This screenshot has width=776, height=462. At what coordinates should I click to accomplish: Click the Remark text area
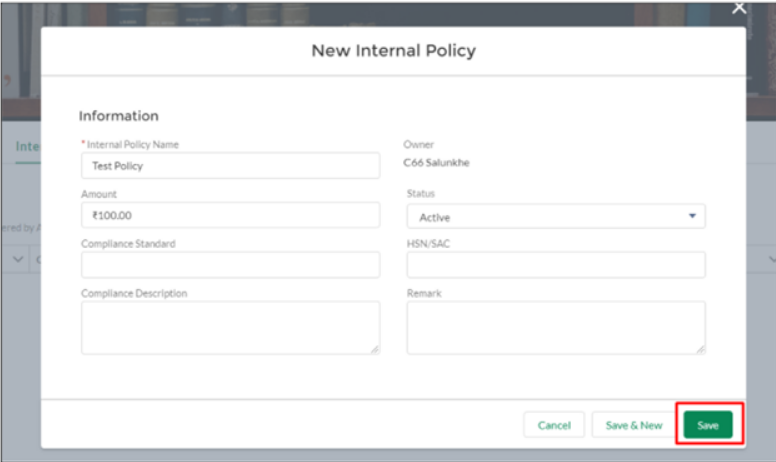tap(556, 328)
